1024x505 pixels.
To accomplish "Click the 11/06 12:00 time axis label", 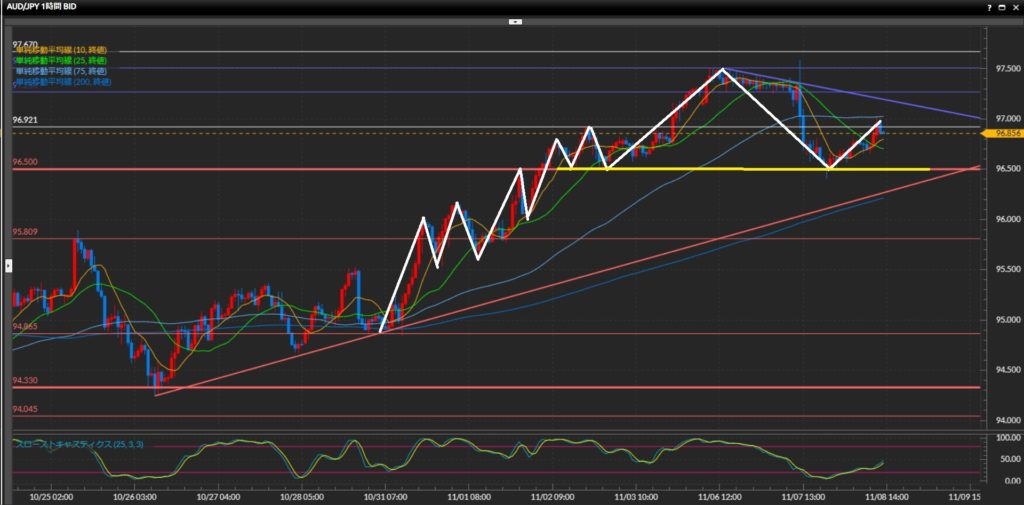I will tap(720, 495).
